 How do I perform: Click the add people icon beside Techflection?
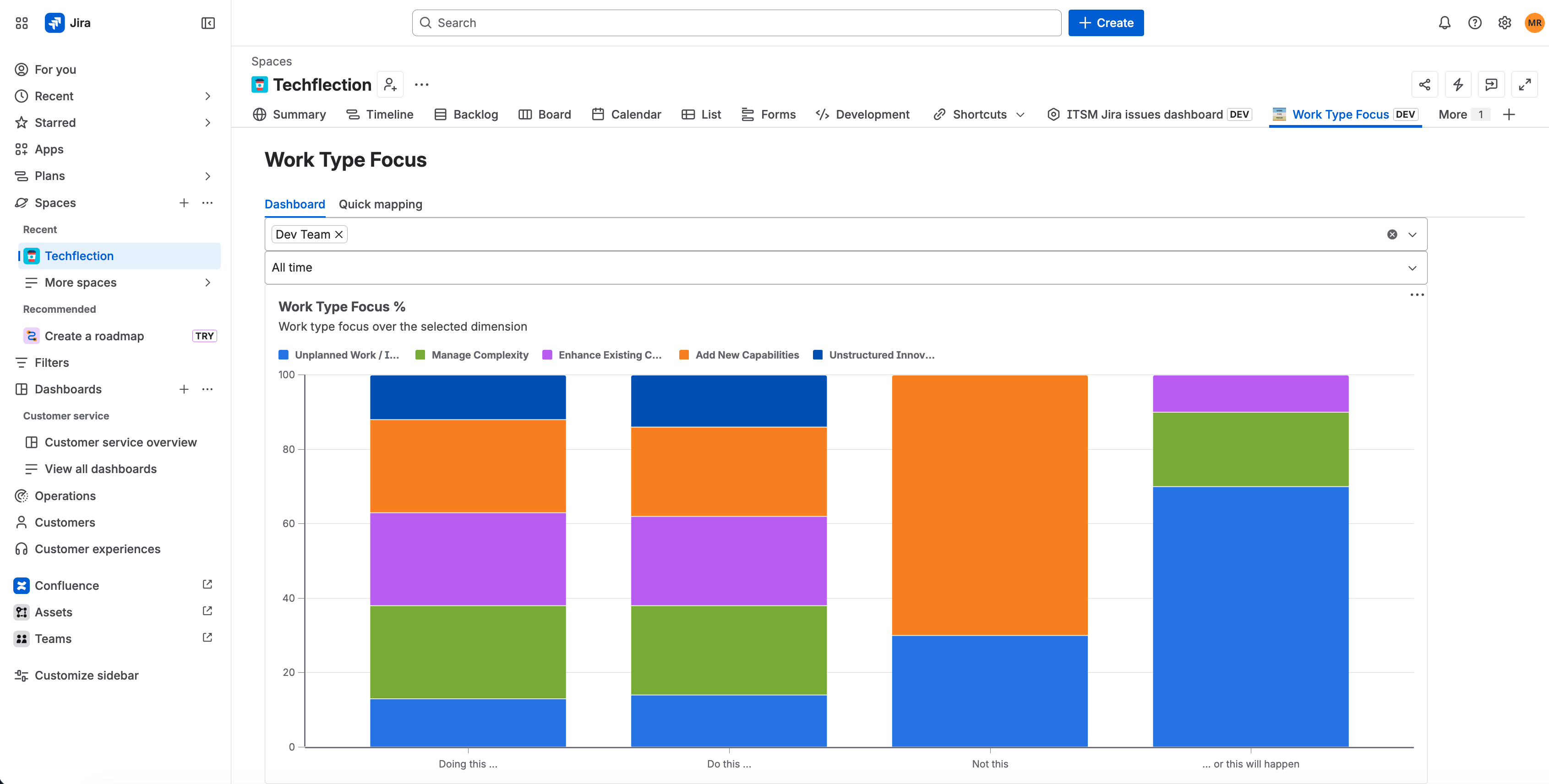pos(390,85)
